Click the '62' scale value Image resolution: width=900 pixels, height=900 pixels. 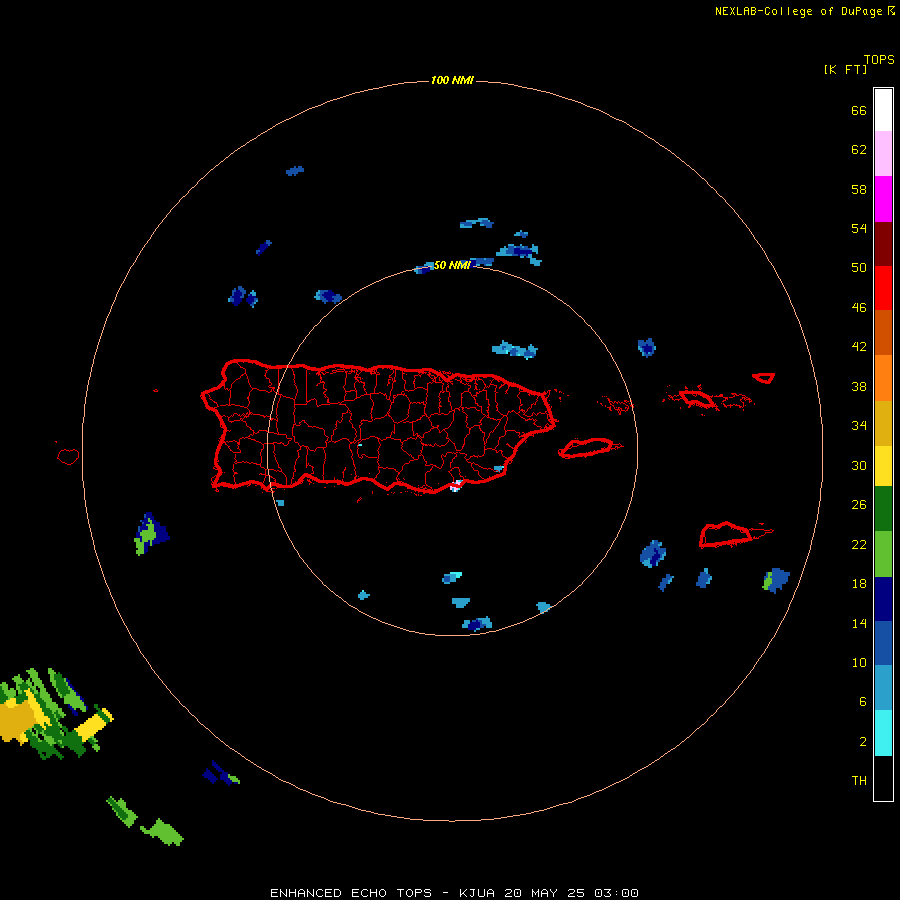point(859,150)
